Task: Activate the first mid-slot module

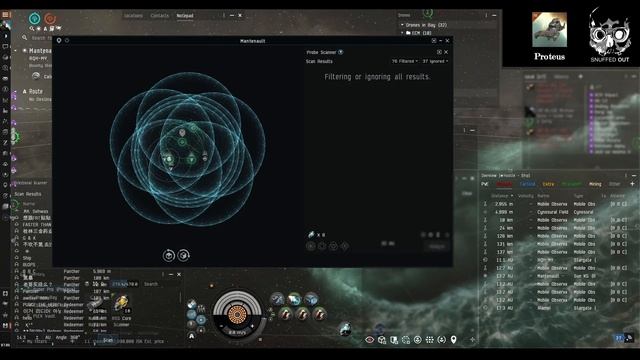Action: [286, 314]
